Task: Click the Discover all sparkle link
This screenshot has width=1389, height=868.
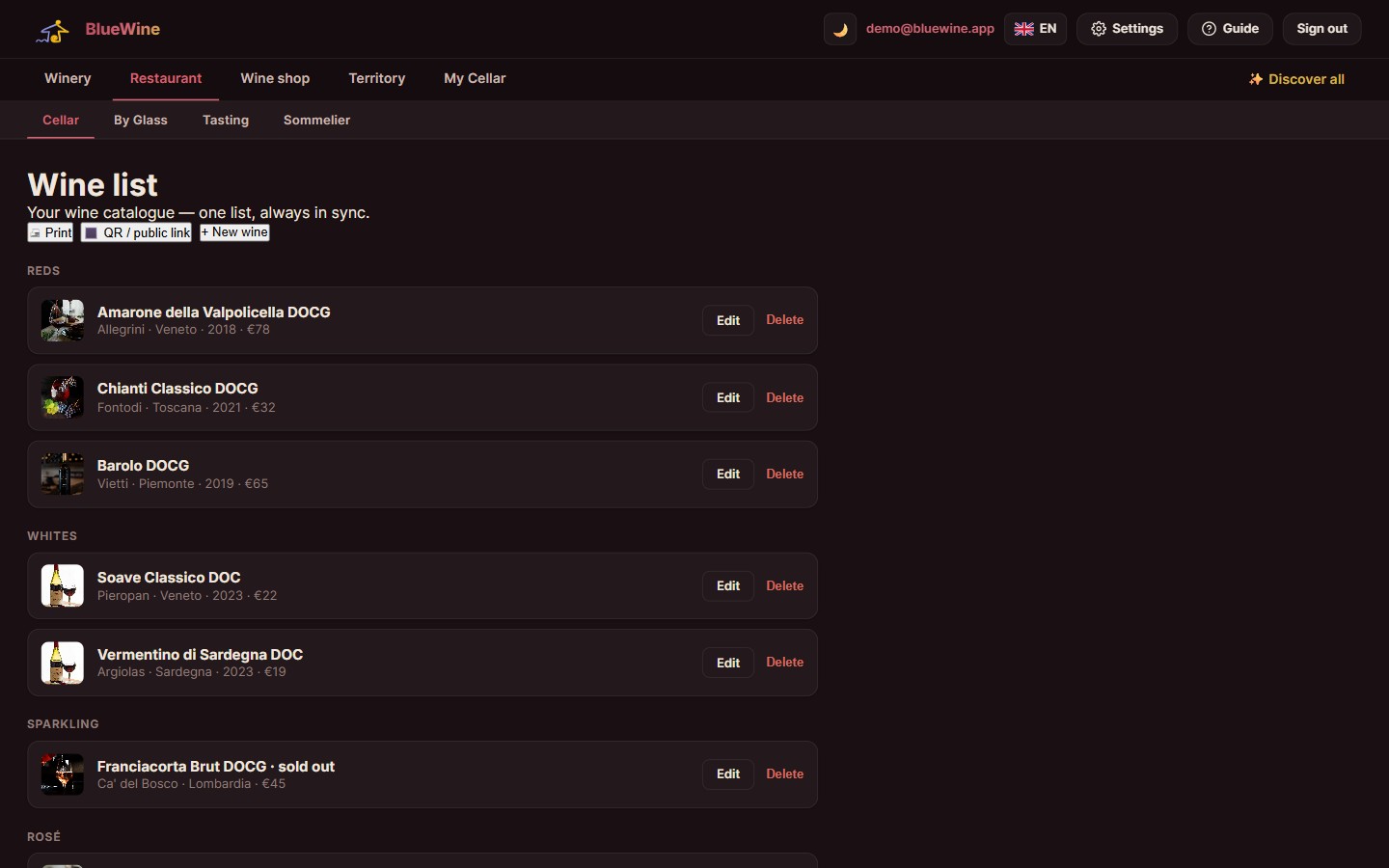Action: tap(1296, 79)
